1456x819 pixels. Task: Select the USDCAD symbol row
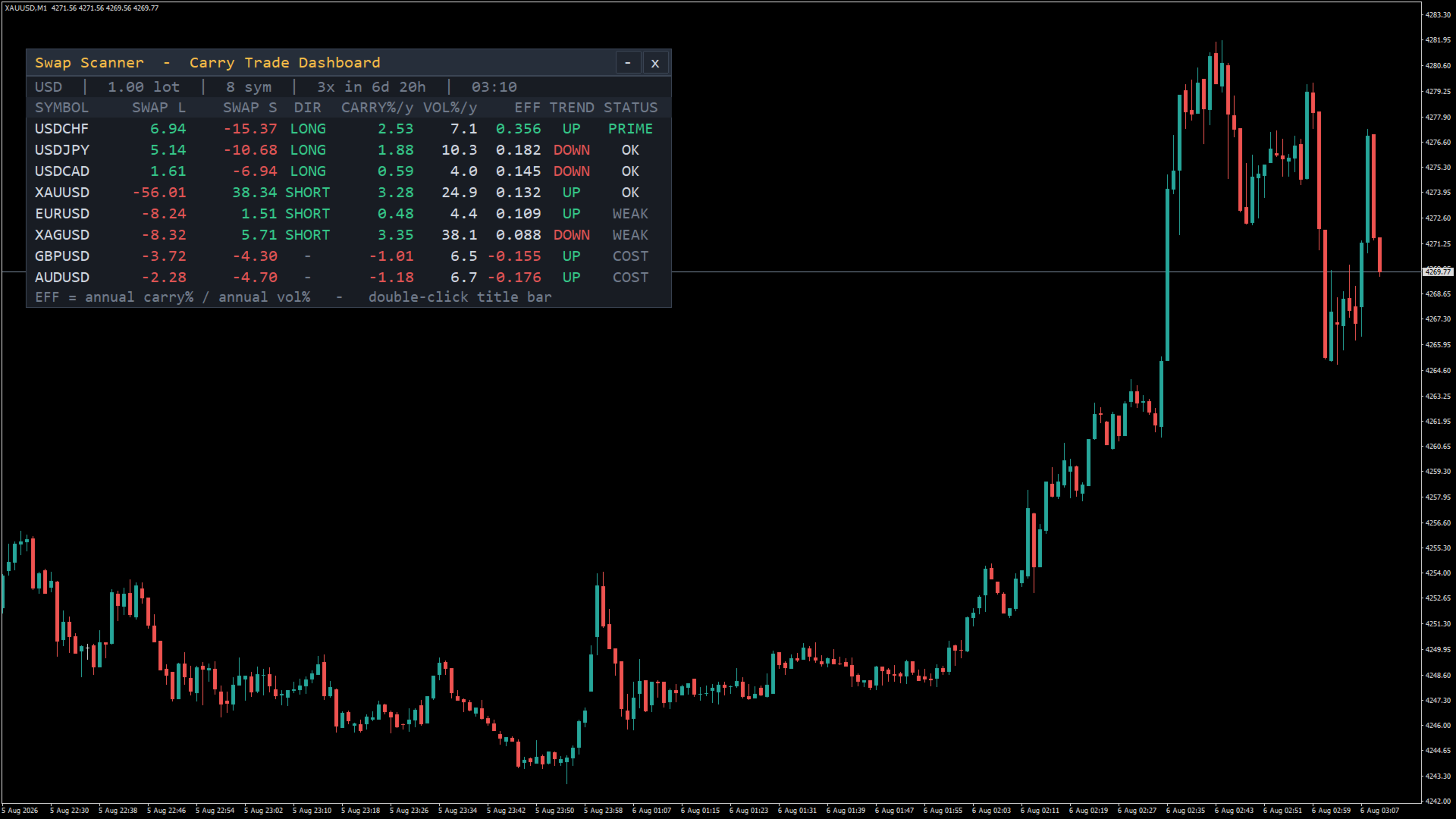click(x=349, y=171)
